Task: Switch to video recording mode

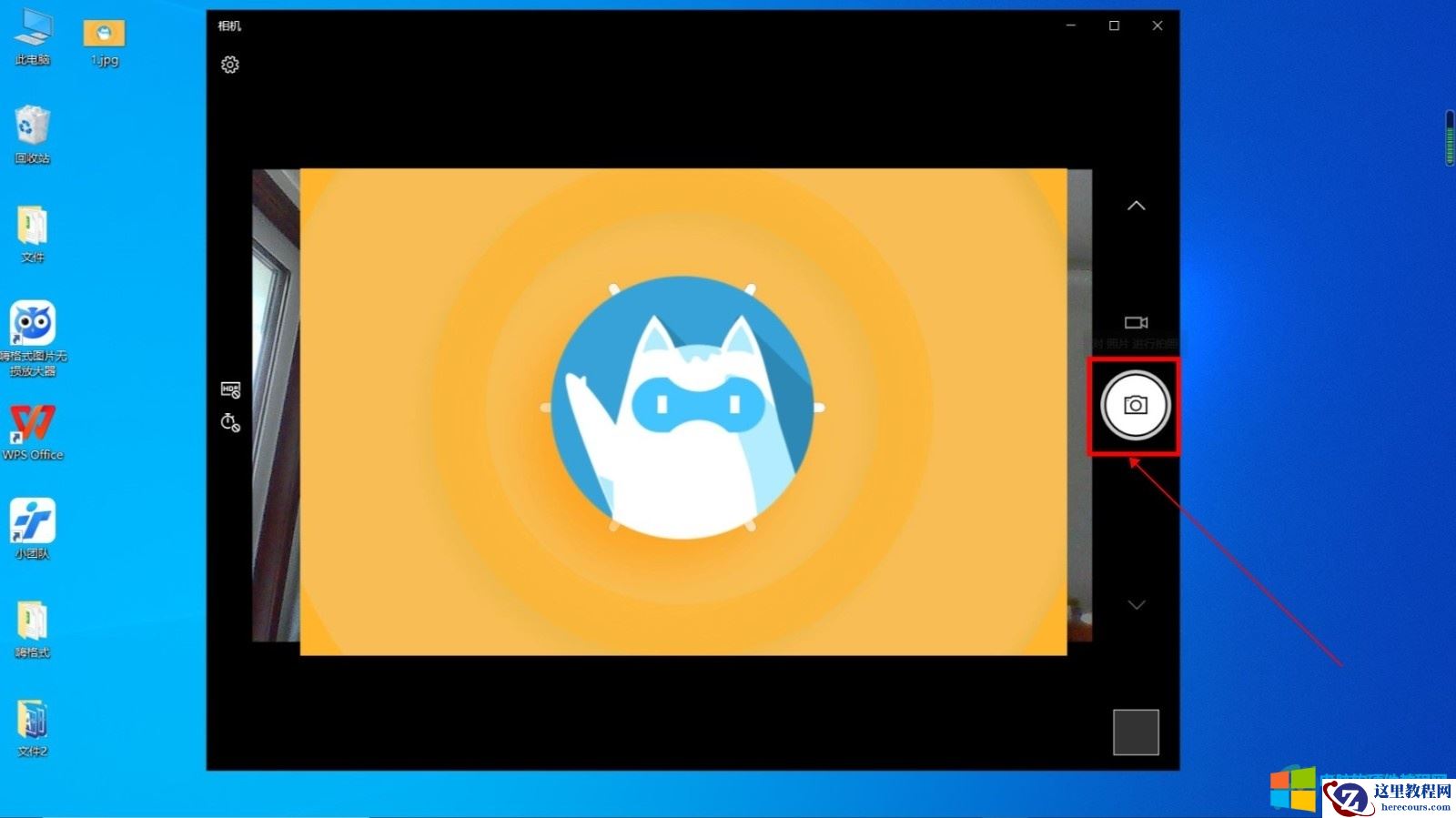Action: tap(1137, 323)
